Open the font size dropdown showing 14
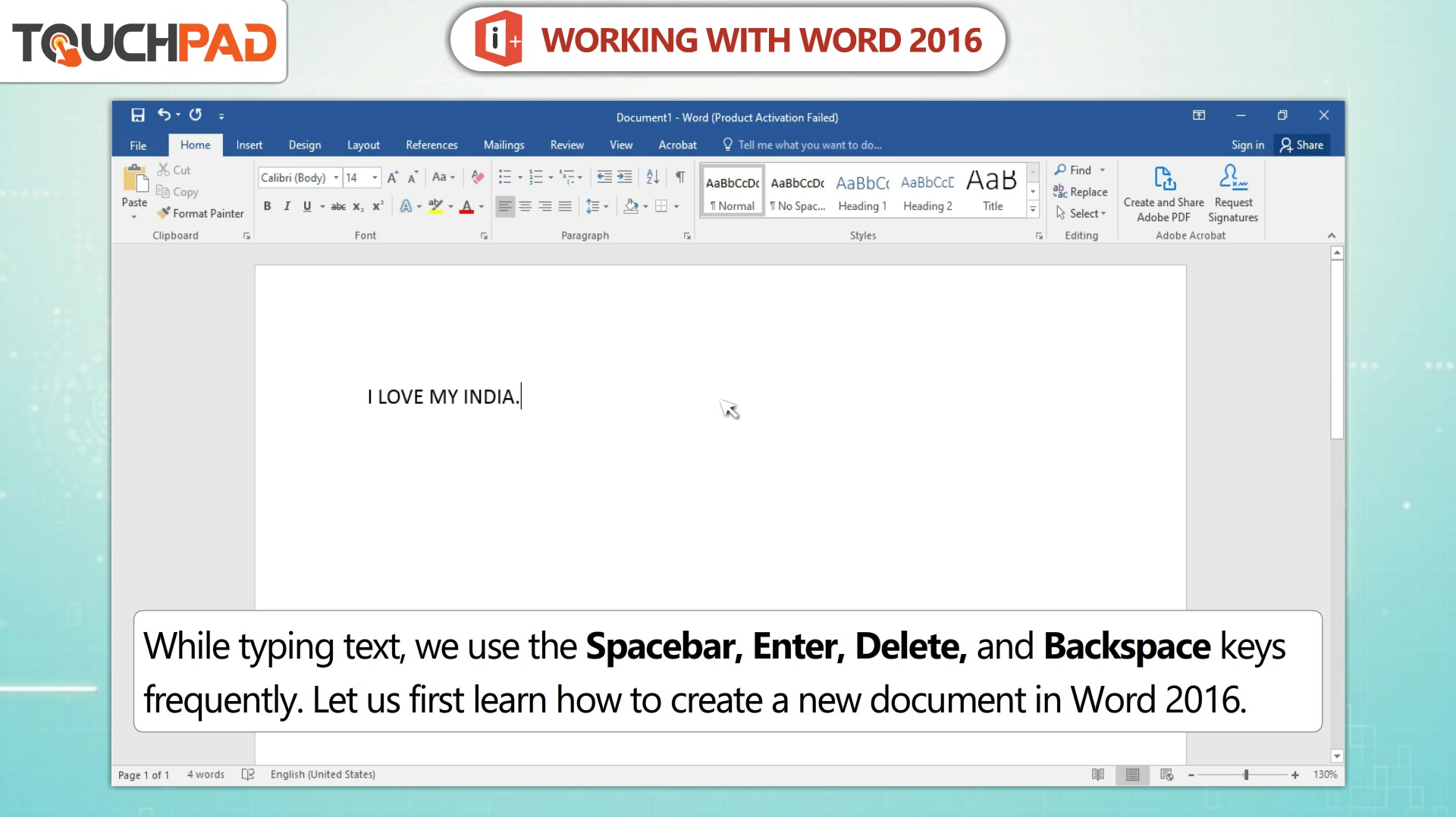The image size is (1456, 817). click(375, 177)
